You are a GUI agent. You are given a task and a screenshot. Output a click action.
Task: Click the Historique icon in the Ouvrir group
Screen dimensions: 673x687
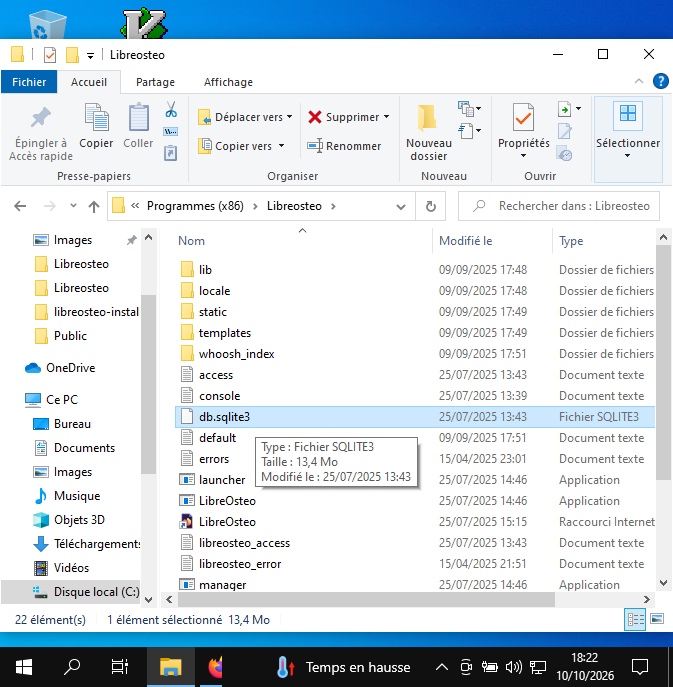[564, 154]
